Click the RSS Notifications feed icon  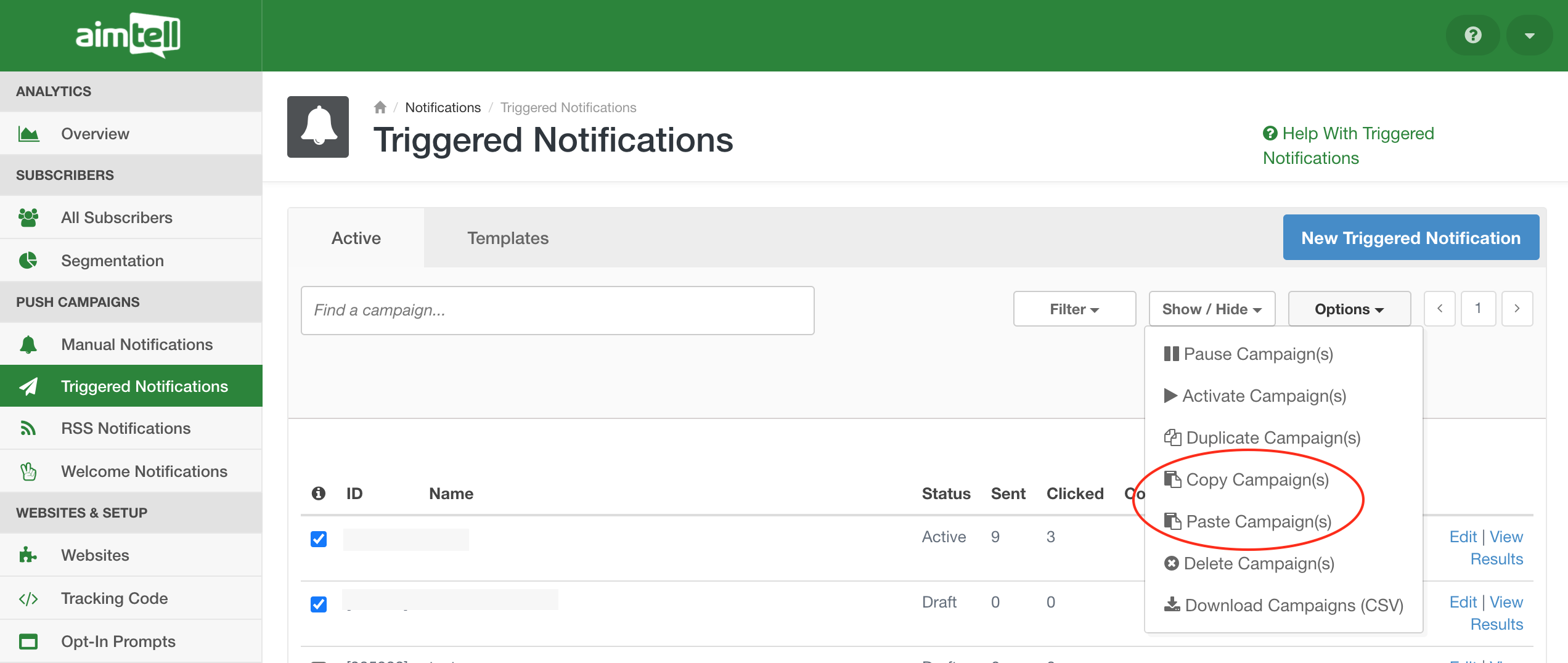coord(28,428)
